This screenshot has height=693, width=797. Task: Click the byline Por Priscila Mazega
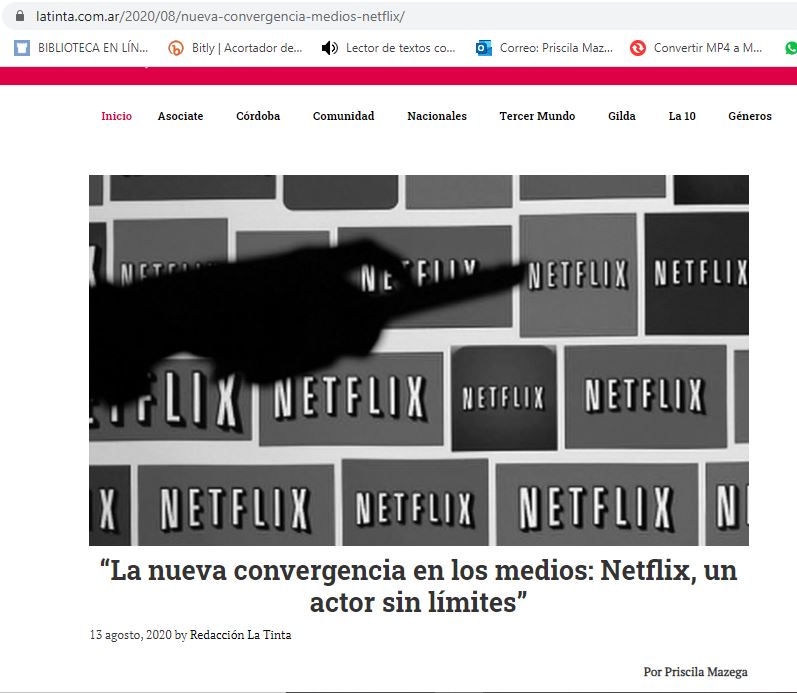point(695,672)
